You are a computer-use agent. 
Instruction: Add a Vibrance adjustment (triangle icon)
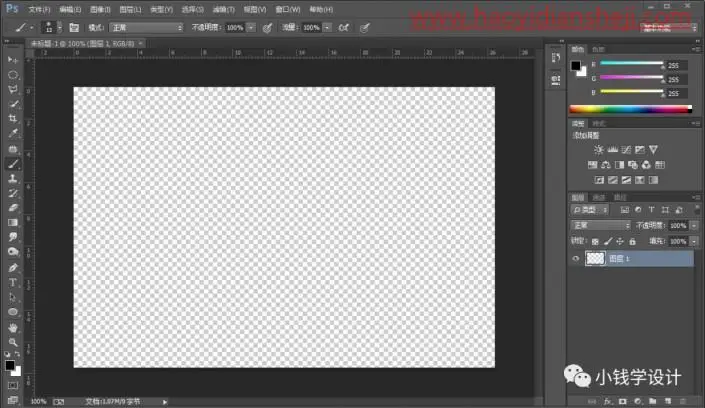point(653,150)
